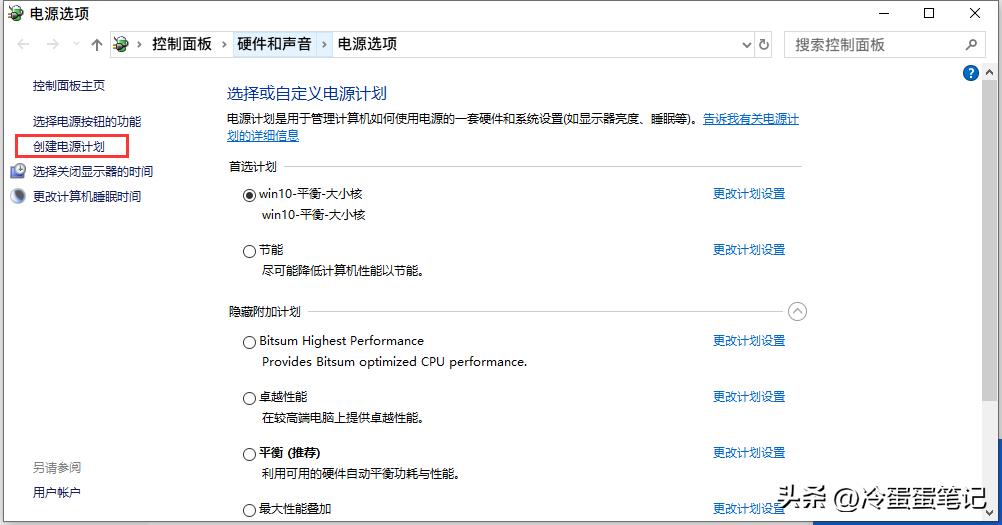The height and width of the screenshot is (525, 1002).
Task: Click the sleep moon icon in sidebar
Action: tap(18, 196)
